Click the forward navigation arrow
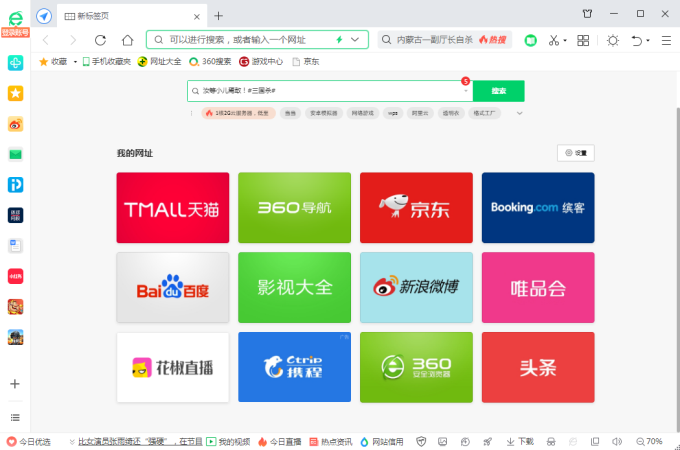This screenshot has height=450, width=680. 73,40
